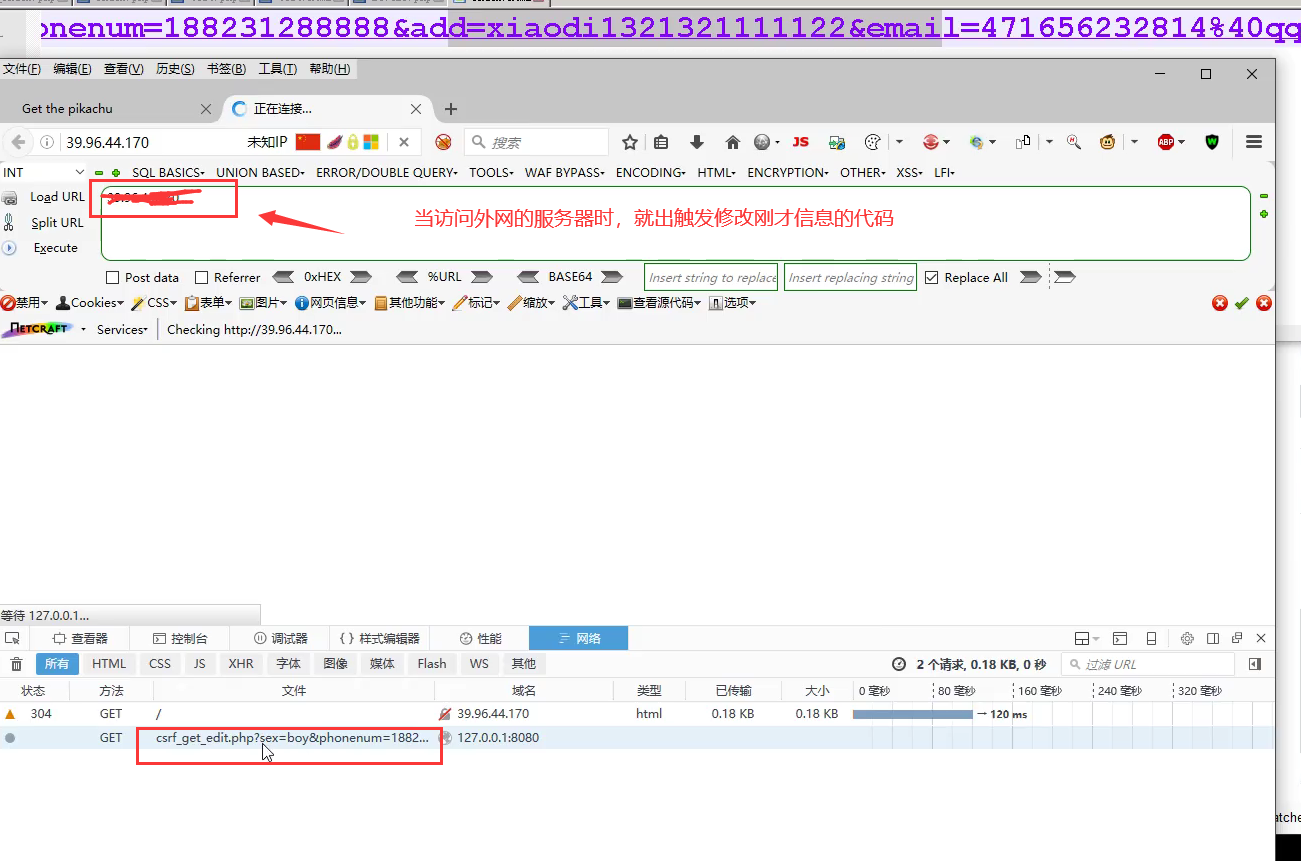Image resolution: width=1301 pixels, height=861 pixels.
Task: Click the monkey face extension icon
Action: [x=1107, y=142]
